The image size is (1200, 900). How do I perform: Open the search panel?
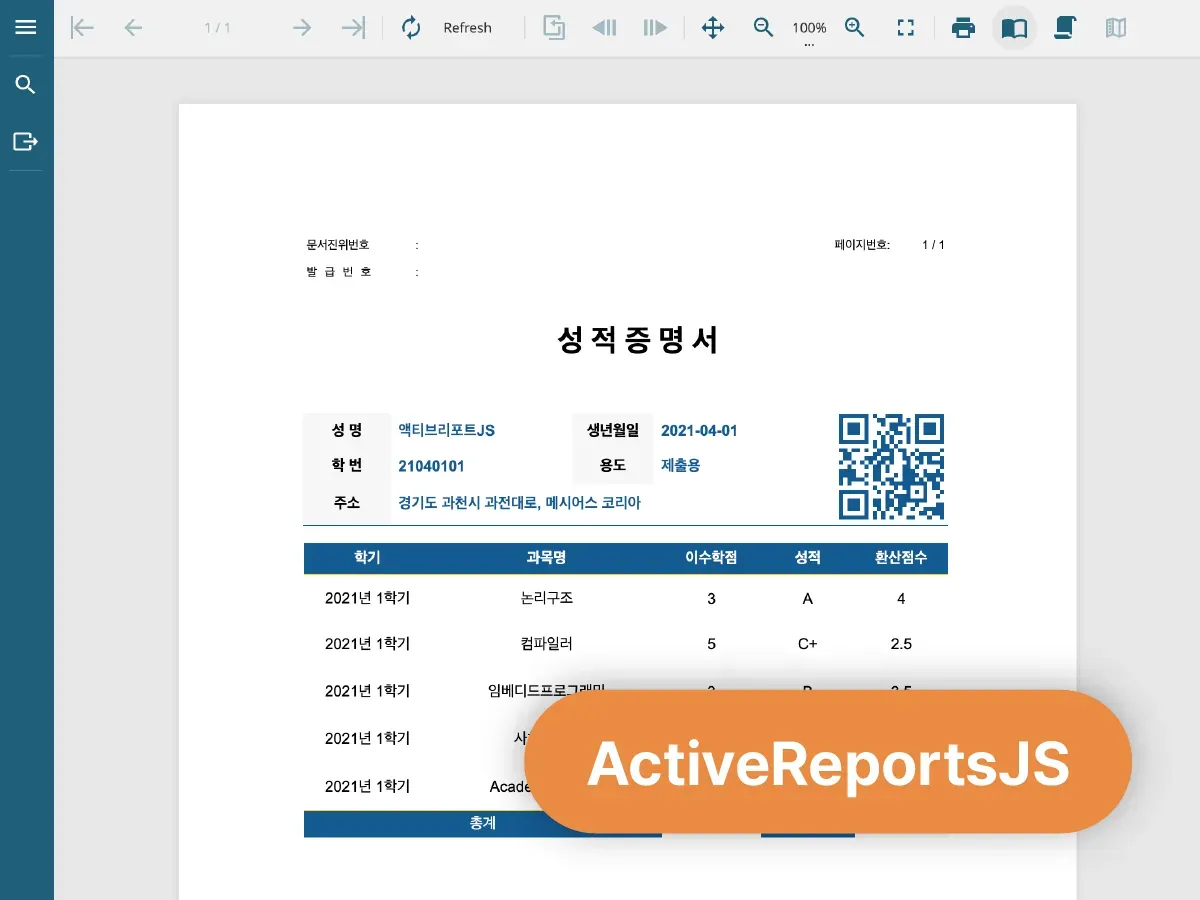pos(26,85)
